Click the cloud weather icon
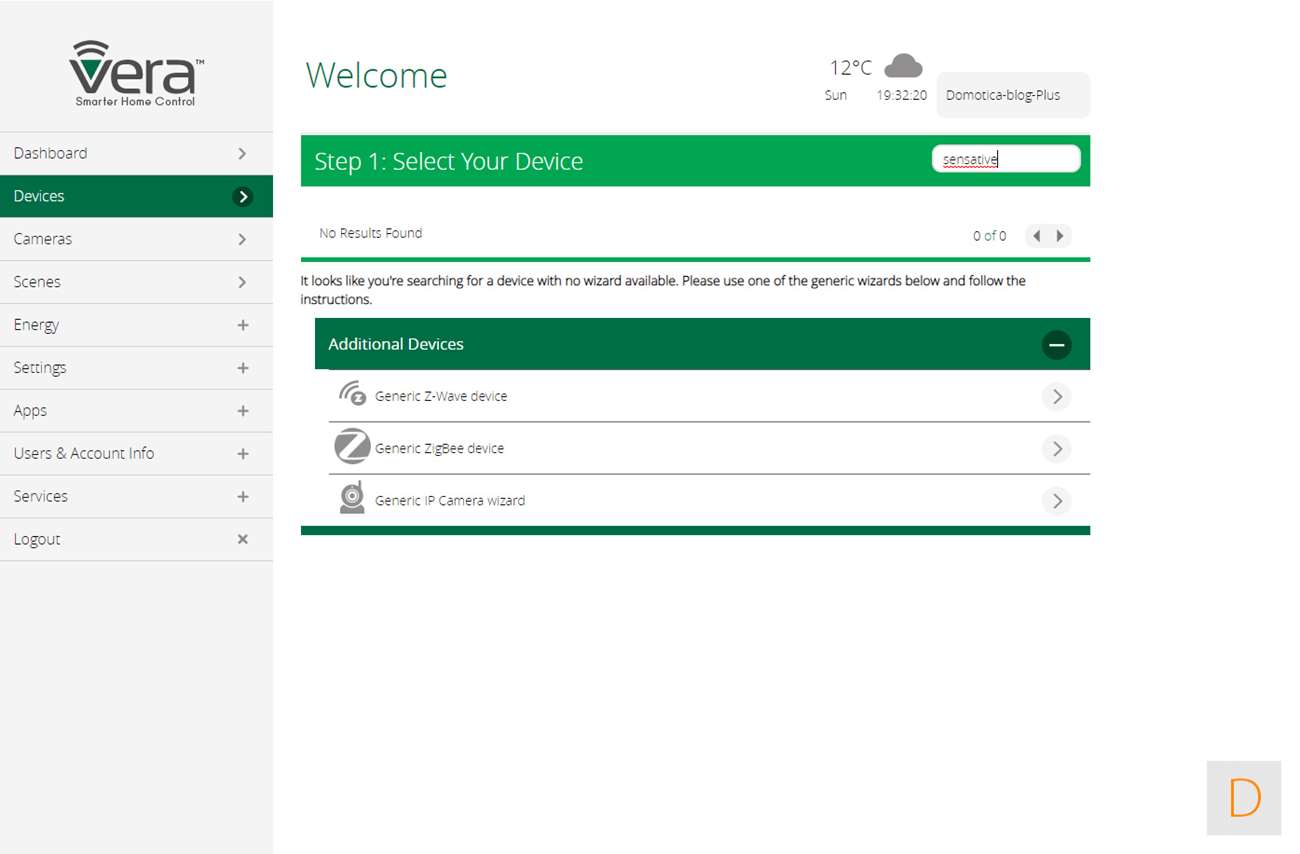Viewport: 1300px width, 854px height. (903, 66)
